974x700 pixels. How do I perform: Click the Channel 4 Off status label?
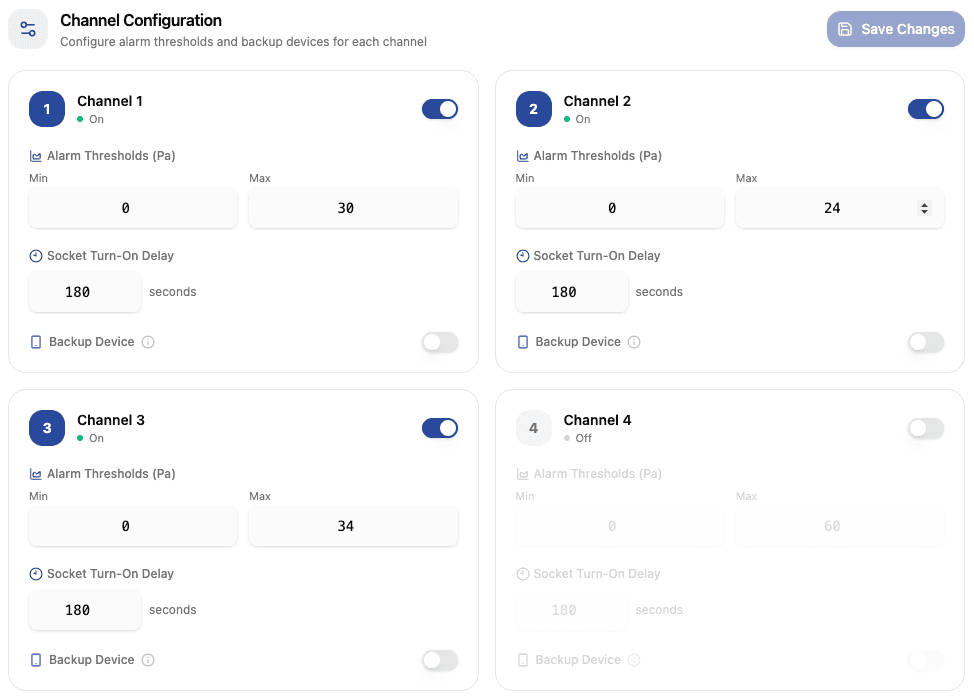(x=583, y=439)
